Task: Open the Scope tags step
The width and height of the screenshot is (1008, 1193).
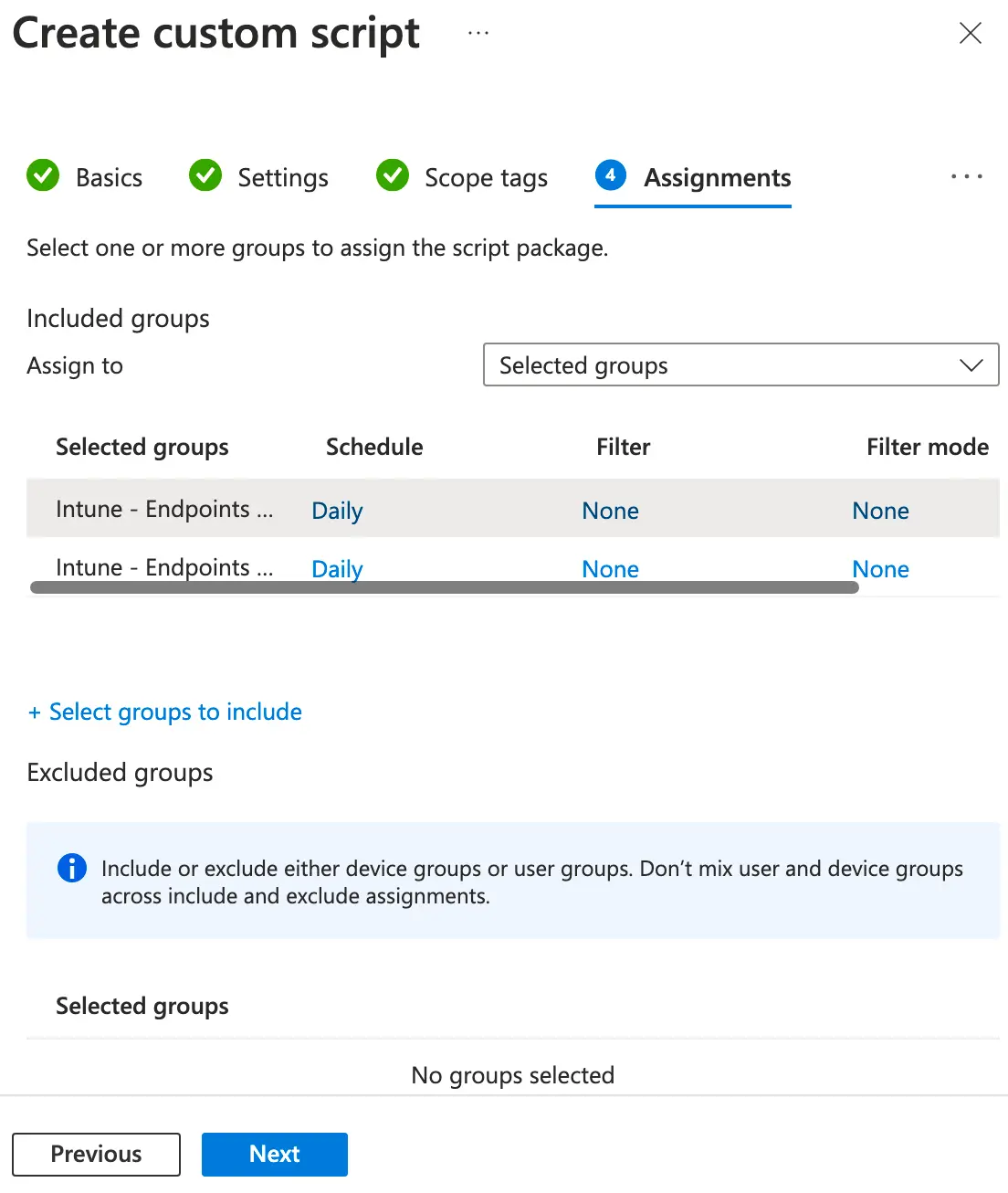Action: click(x=486, y=177)
